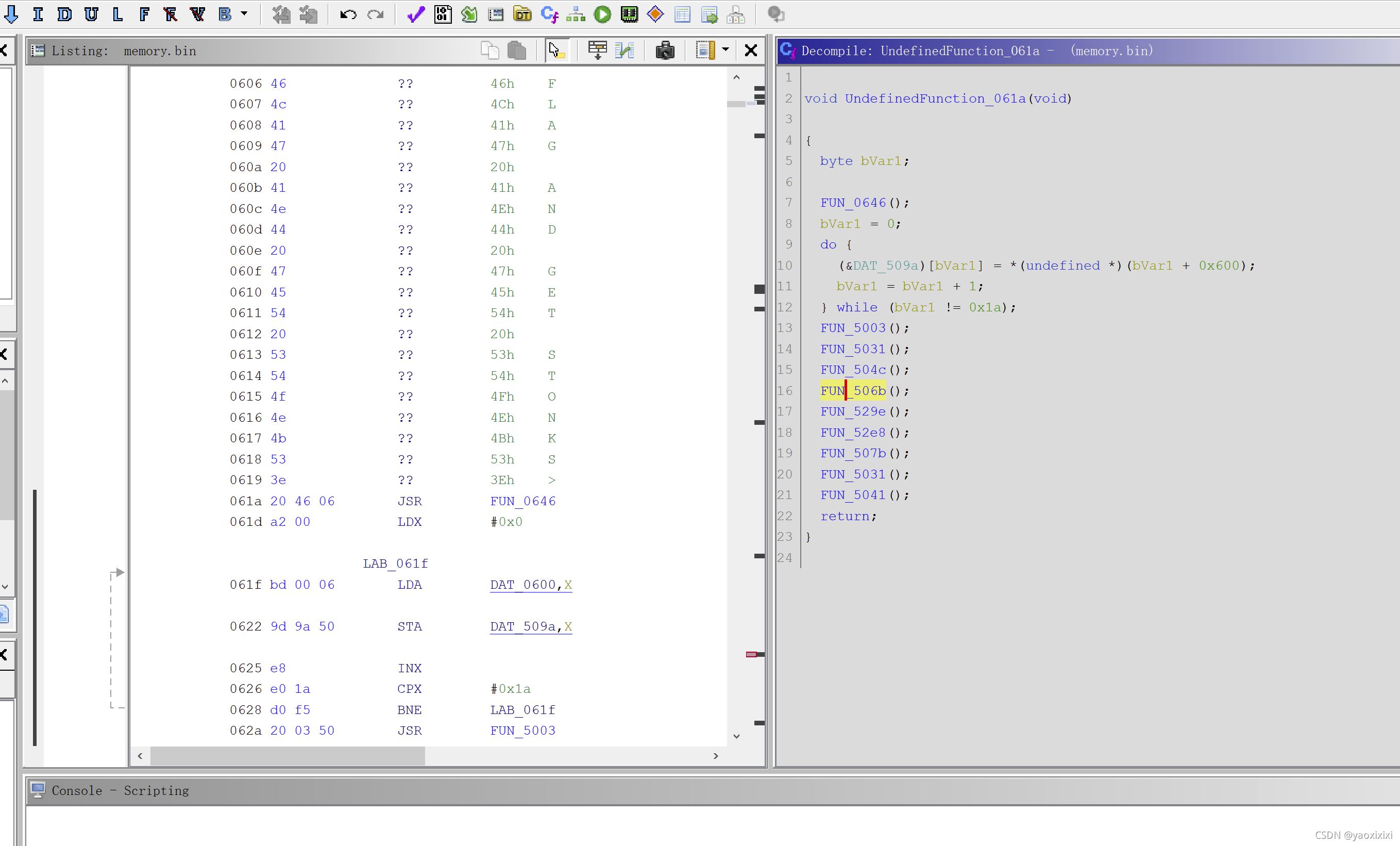Toggle Instruction I navigation option
The image size is (1400, 846).
(38, 15)
